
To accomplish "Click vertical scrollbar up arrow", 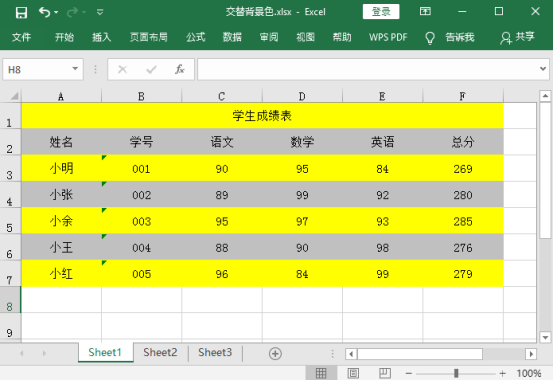I will pos(545,96).
